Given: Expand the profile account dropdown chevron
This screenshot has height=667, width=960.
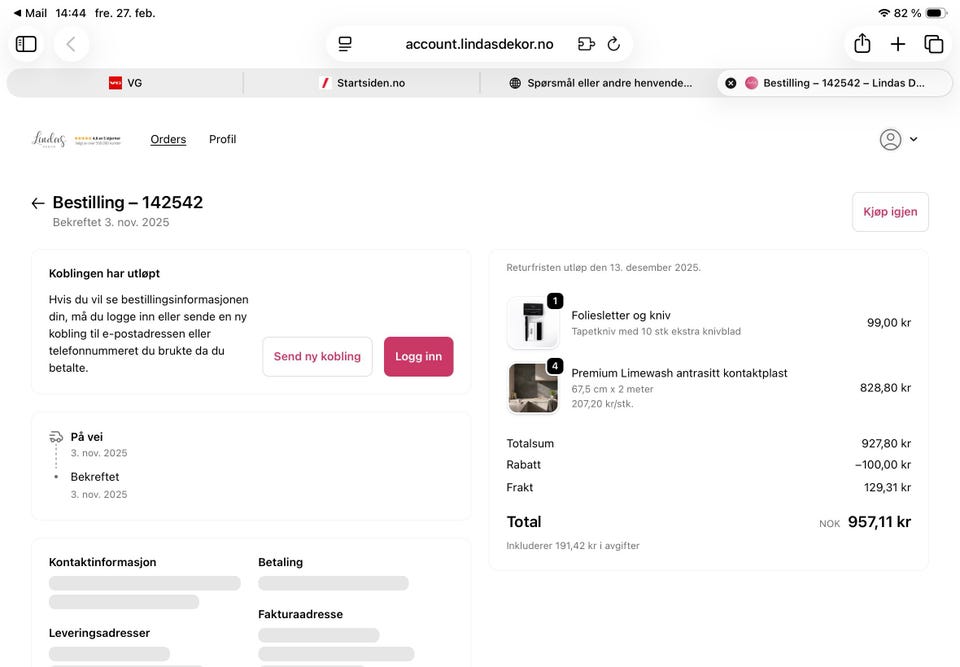Looking at the screenshot, I should tap(913, 139).
